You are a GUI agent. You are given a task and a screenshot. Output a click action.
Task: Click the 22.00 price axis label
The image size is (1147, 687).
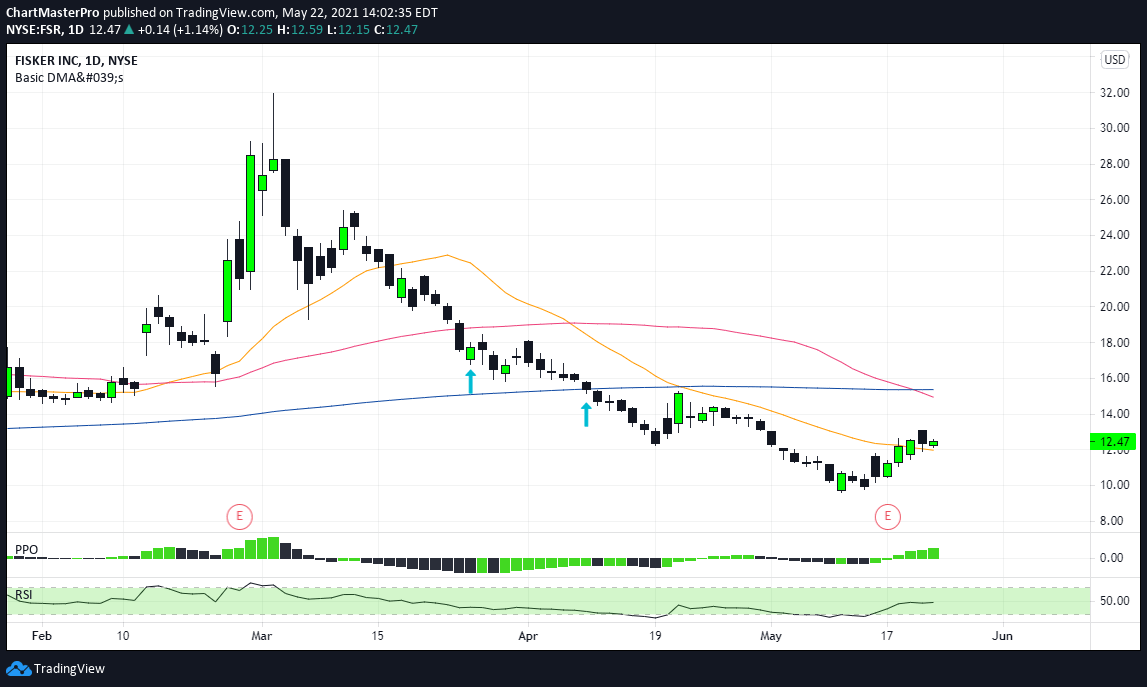[x=1115, y=271]
